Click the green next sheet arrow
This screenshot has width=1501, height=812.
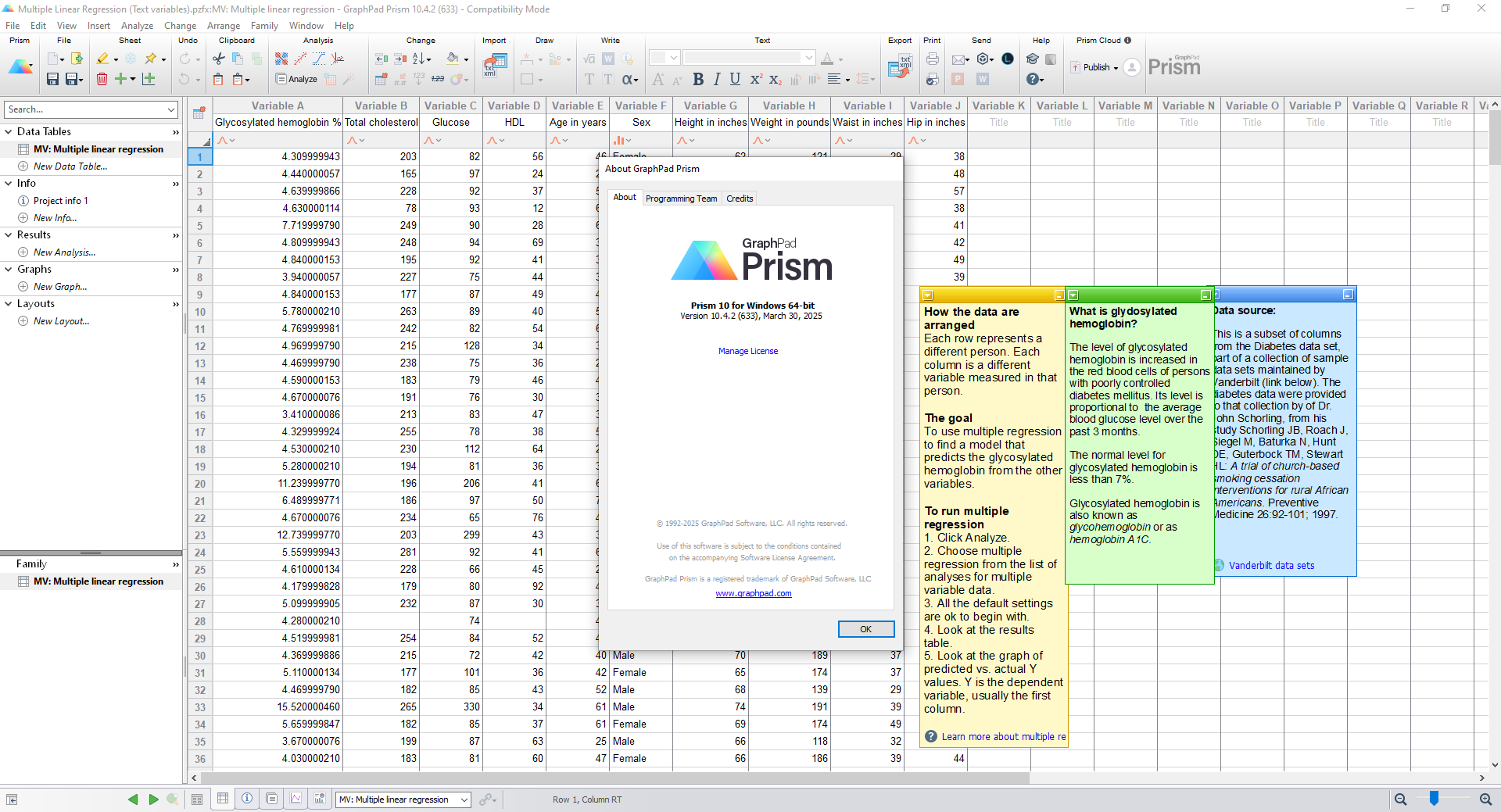(x=153, y=799)
